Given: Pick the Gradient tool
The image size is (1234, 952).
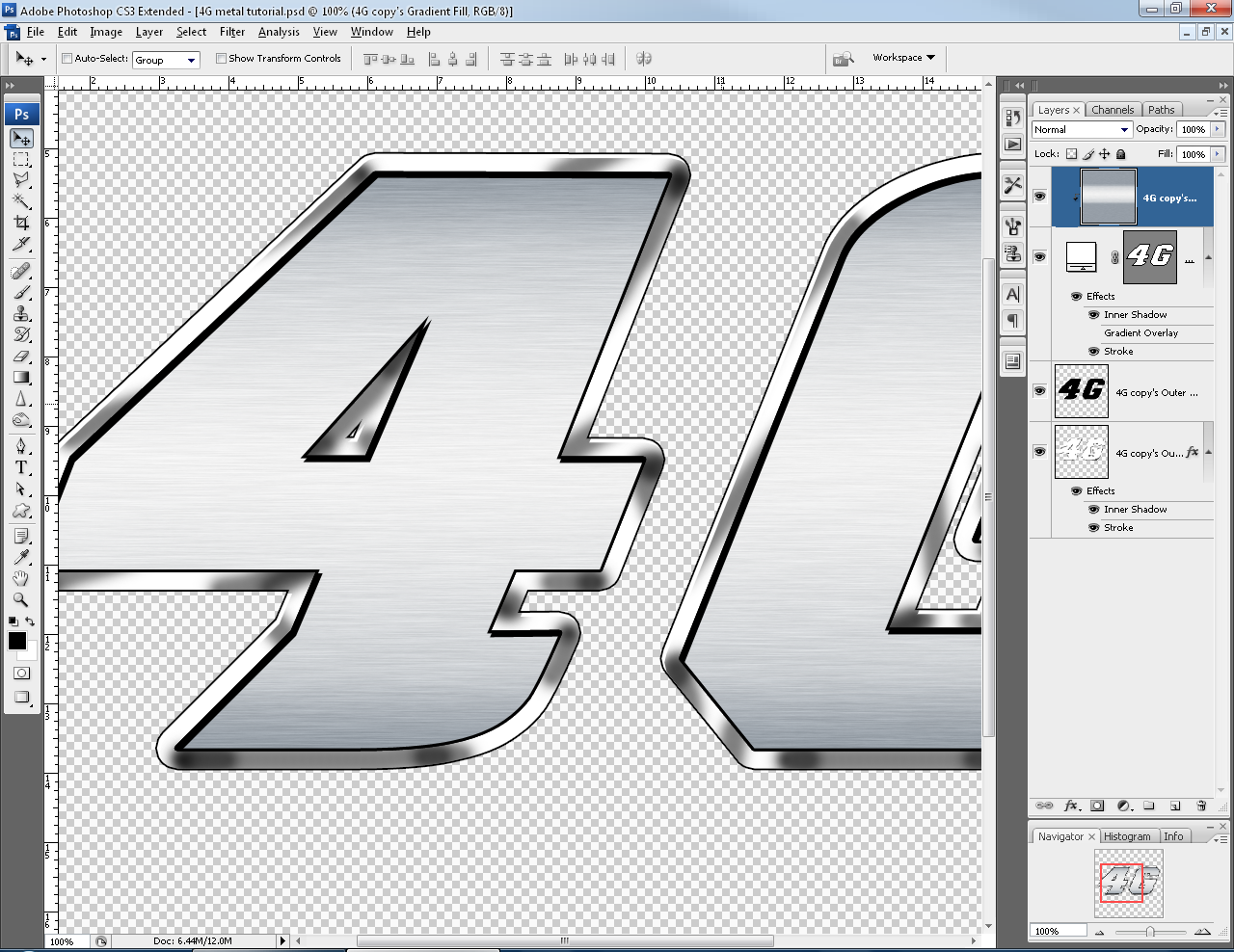Looking at the screenshot, I should pyautogui.click(x=21, y=378).
